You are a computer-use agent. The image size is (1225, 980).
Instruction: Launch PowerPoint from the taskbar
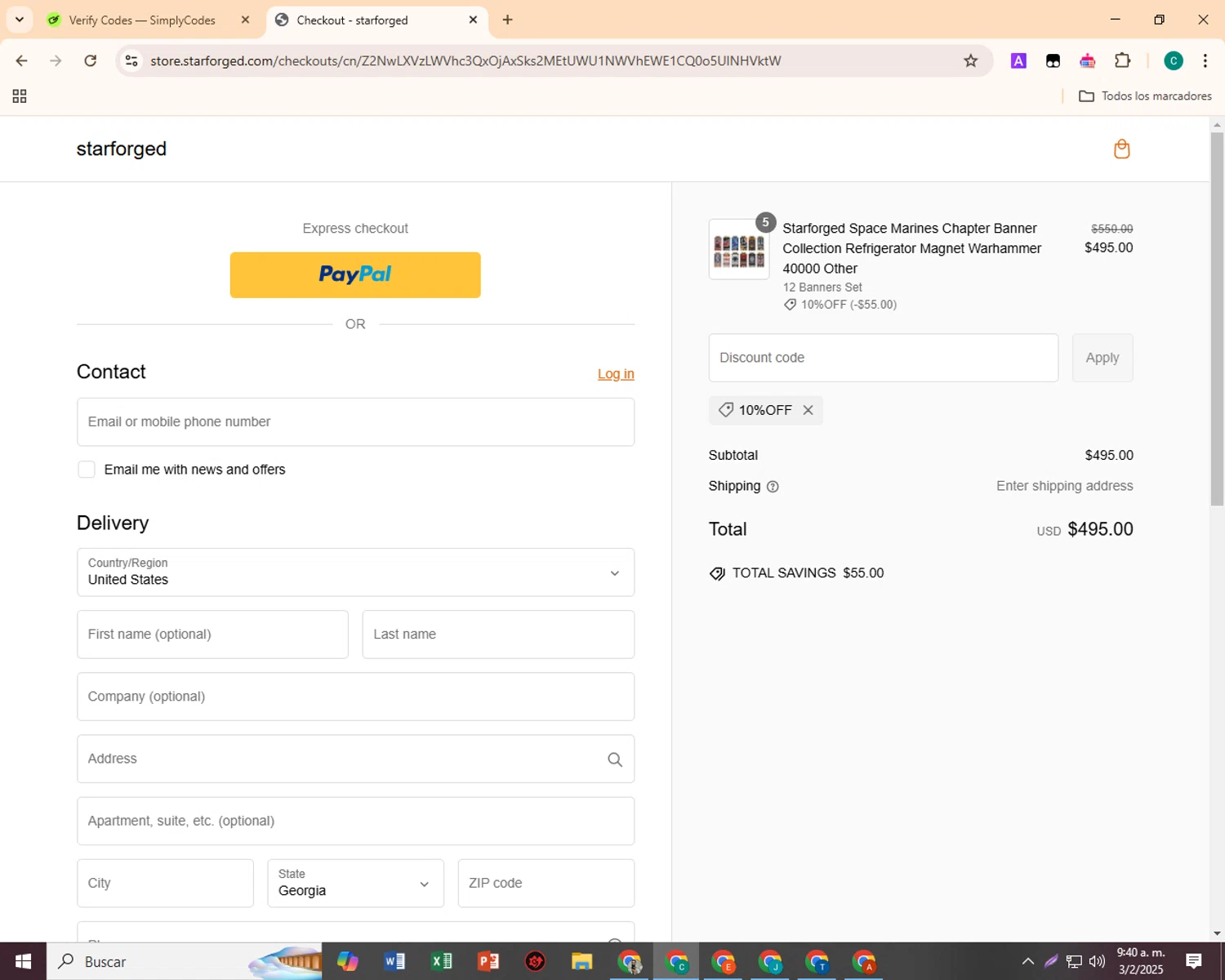click(x=488, y=961)
